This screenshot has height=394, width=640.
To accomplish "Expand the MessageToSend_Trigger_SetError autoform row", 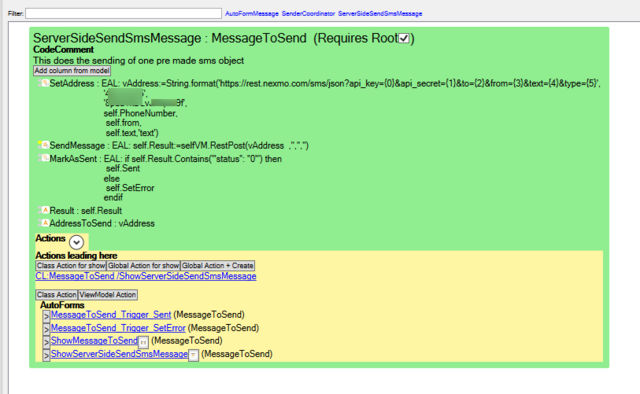I will point(46,329).
